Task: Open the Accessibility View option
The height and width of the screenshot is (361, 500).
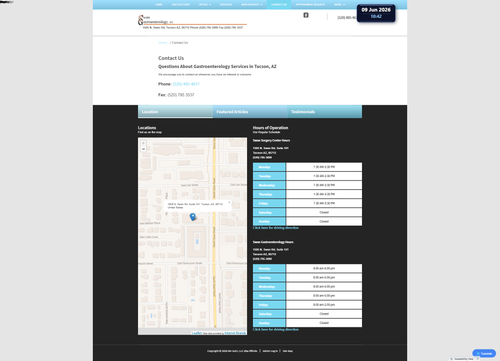Action: [463, 359]
